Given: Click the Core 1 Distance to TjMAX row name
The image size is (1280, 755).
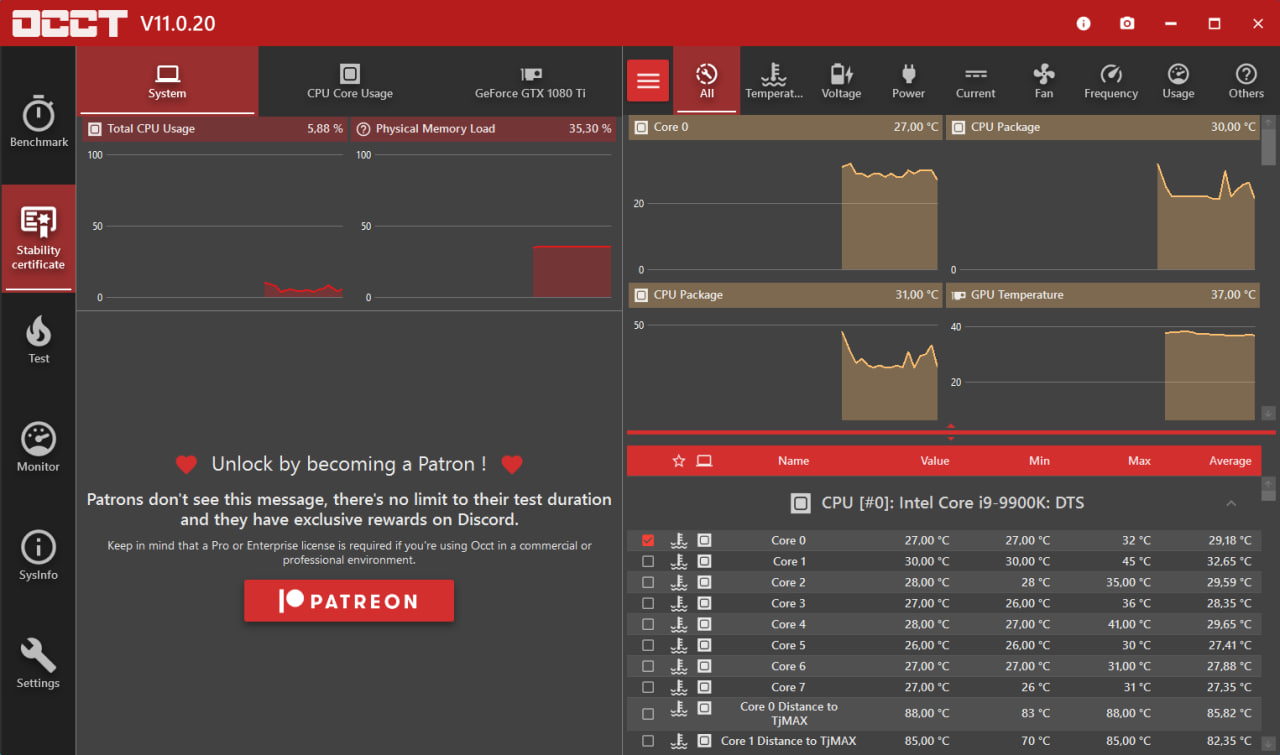Looking at the screenshot, I should click(x=789, y=741).
